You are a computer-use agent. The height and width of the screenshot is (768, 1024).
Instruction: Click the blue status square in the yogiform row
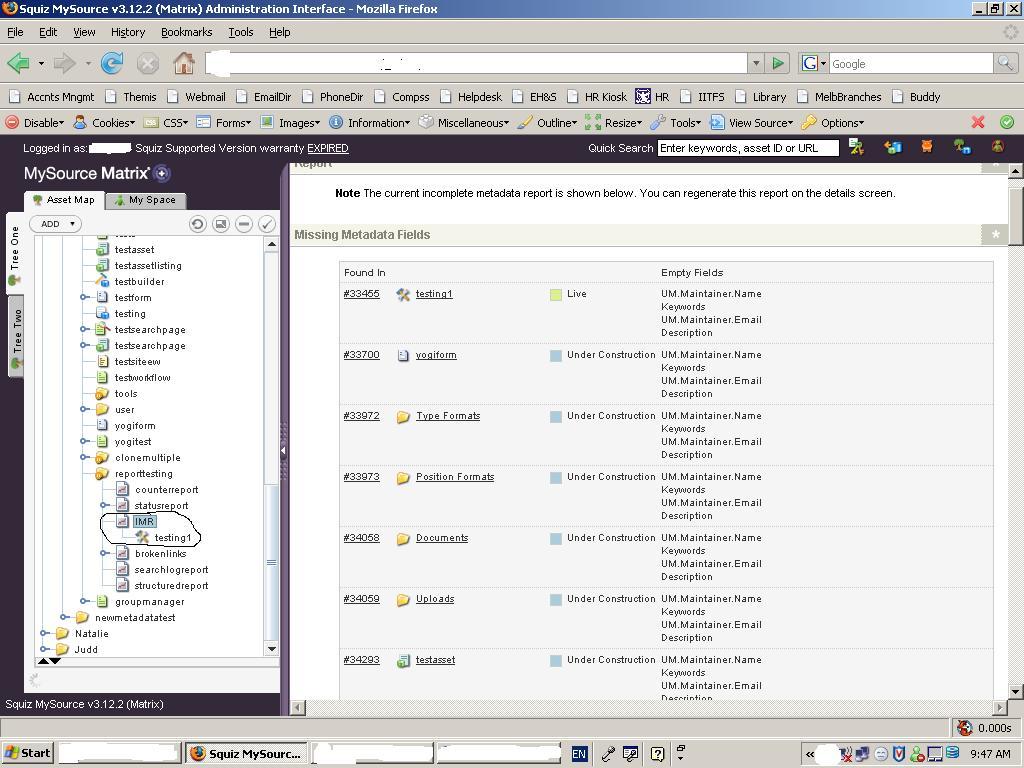(x=556, y=356)
